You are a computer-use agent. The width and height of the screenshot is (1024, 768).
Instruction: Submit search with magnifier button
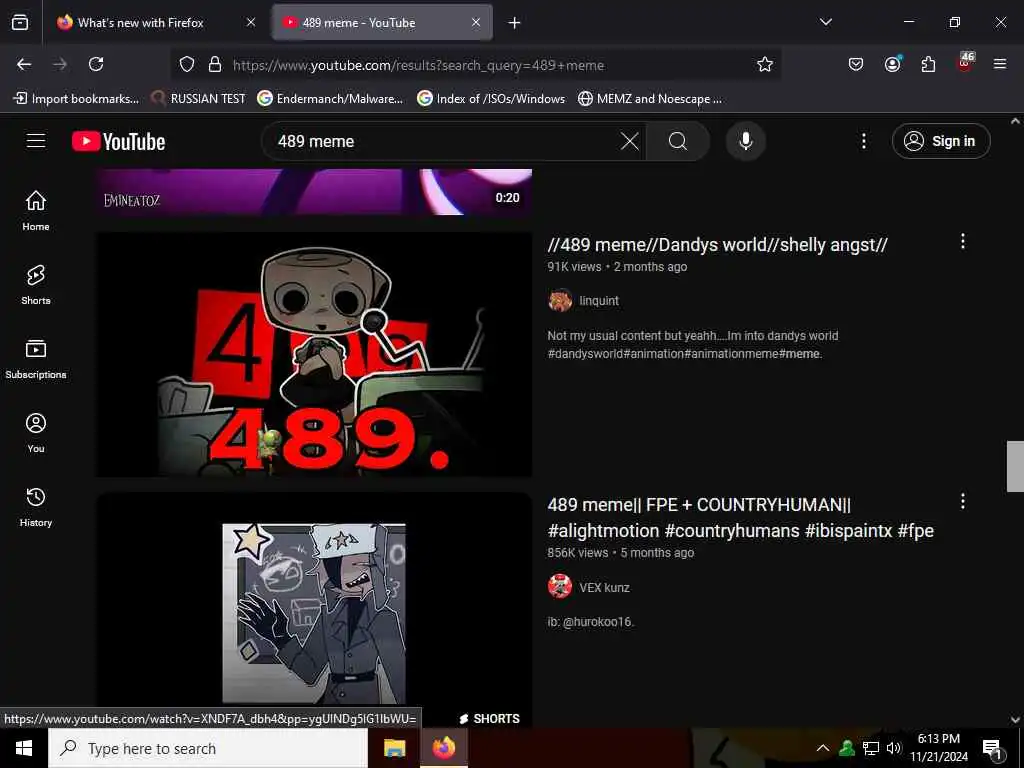pyautogui.click(x=678, y=141)
